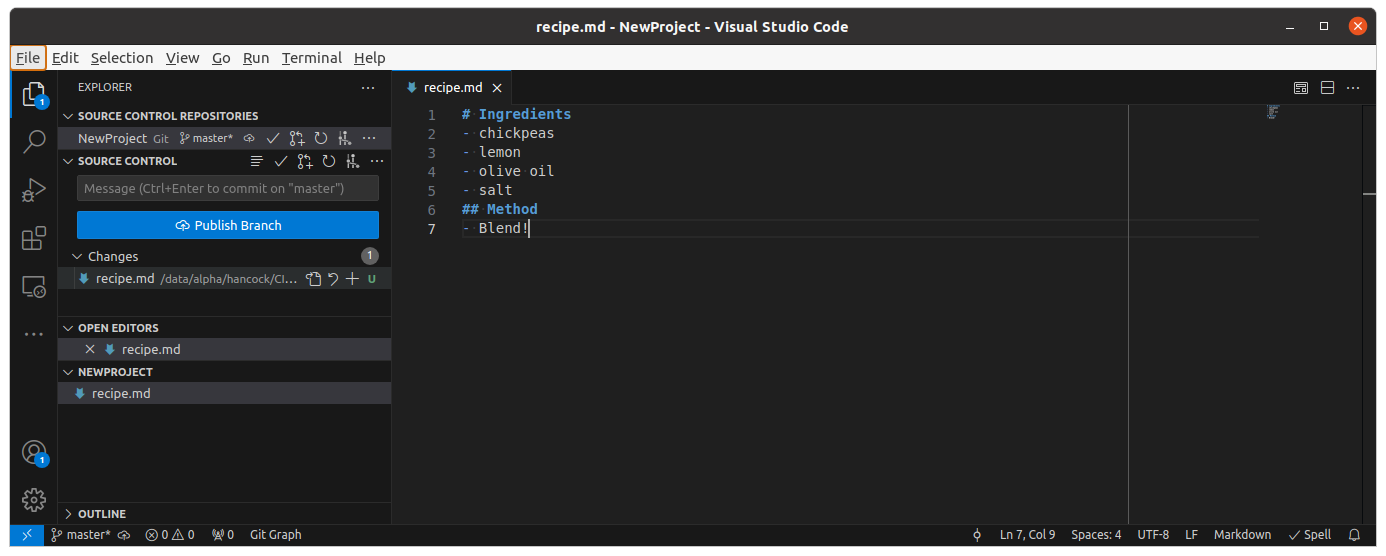Screen dimensions: 1386x556
Task: Open the Manage gear icon
Action: coord(34,499)
